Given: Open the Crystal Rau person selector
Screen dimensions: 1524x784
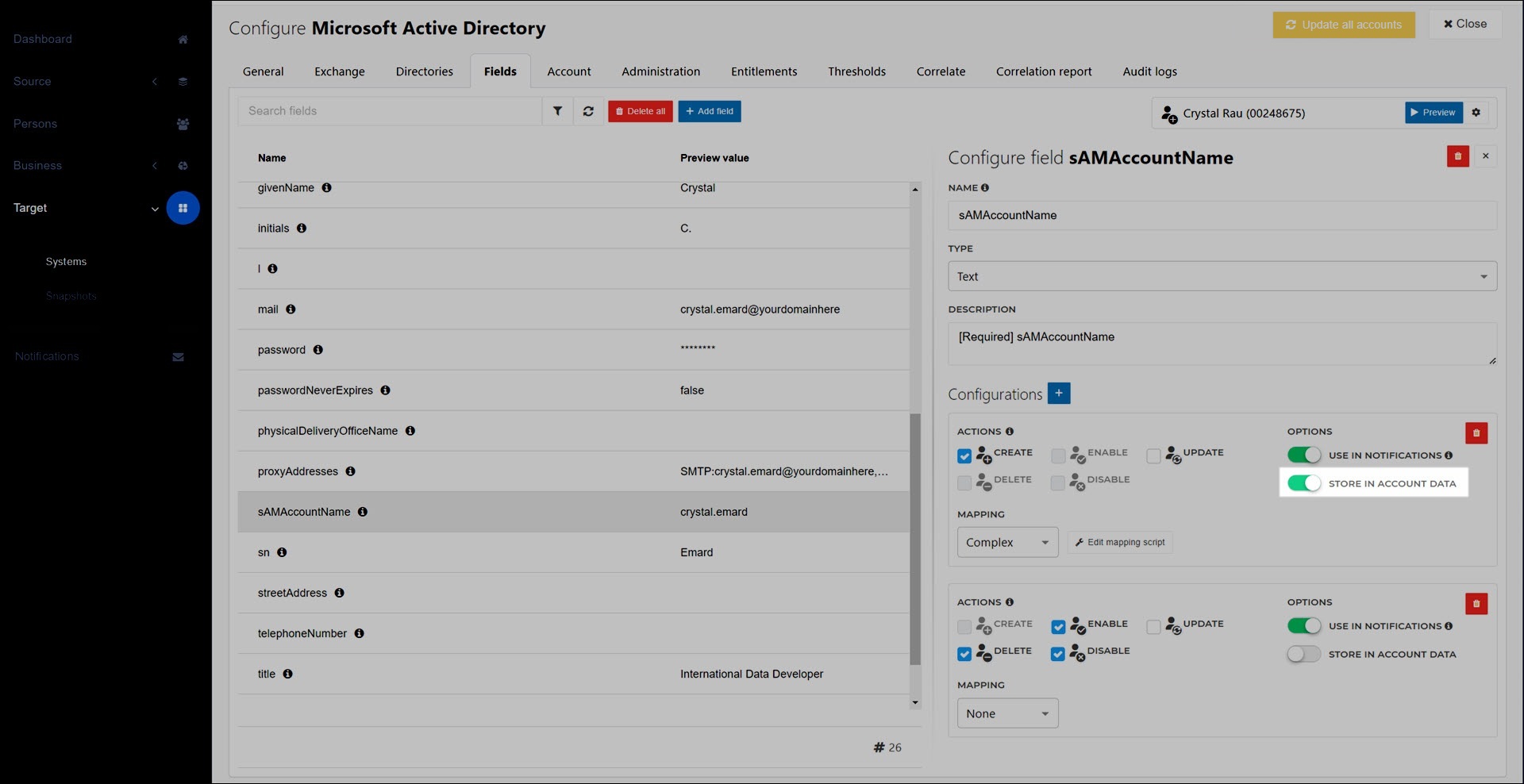Looking at the screenshot, I should [1278, 113].
